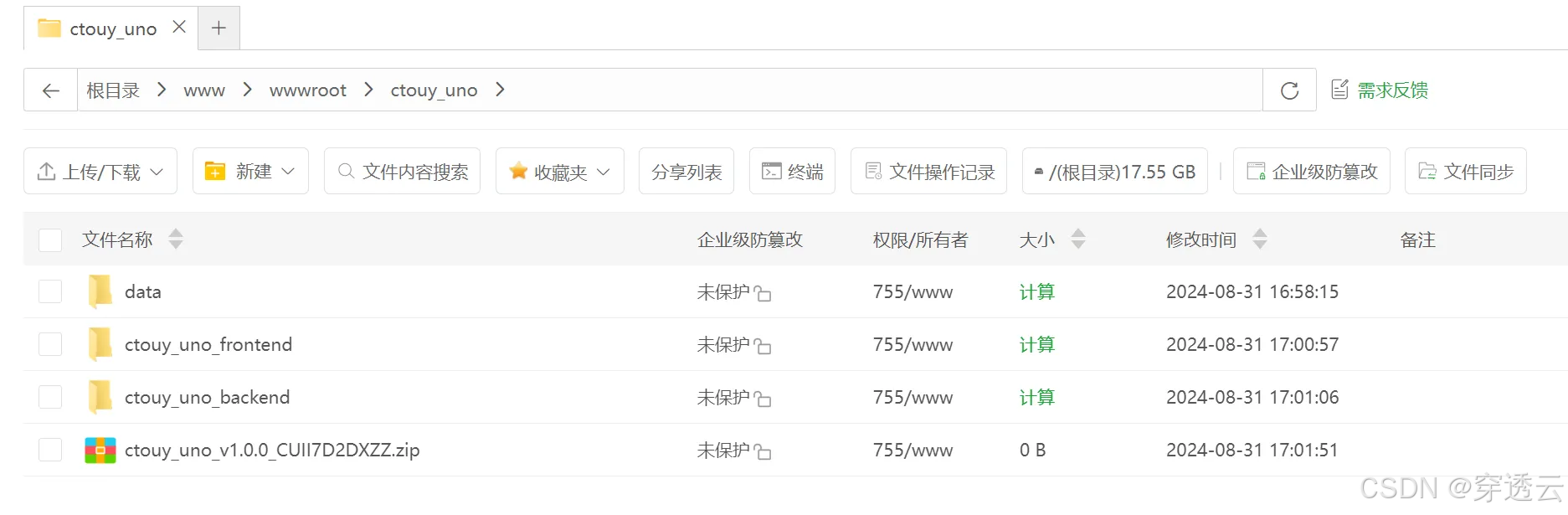This screenshot has height=515, width=1568.
Task: Expand the chevron after ctouy_uno breadcrumb
Action: point(500,90)
